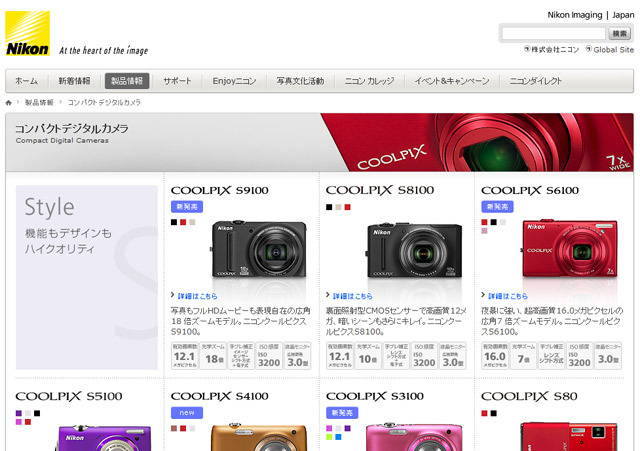Click the vibration reduction spec icon for S6100
The height and width of the screenshot is (451, 640).
(551, 356)
